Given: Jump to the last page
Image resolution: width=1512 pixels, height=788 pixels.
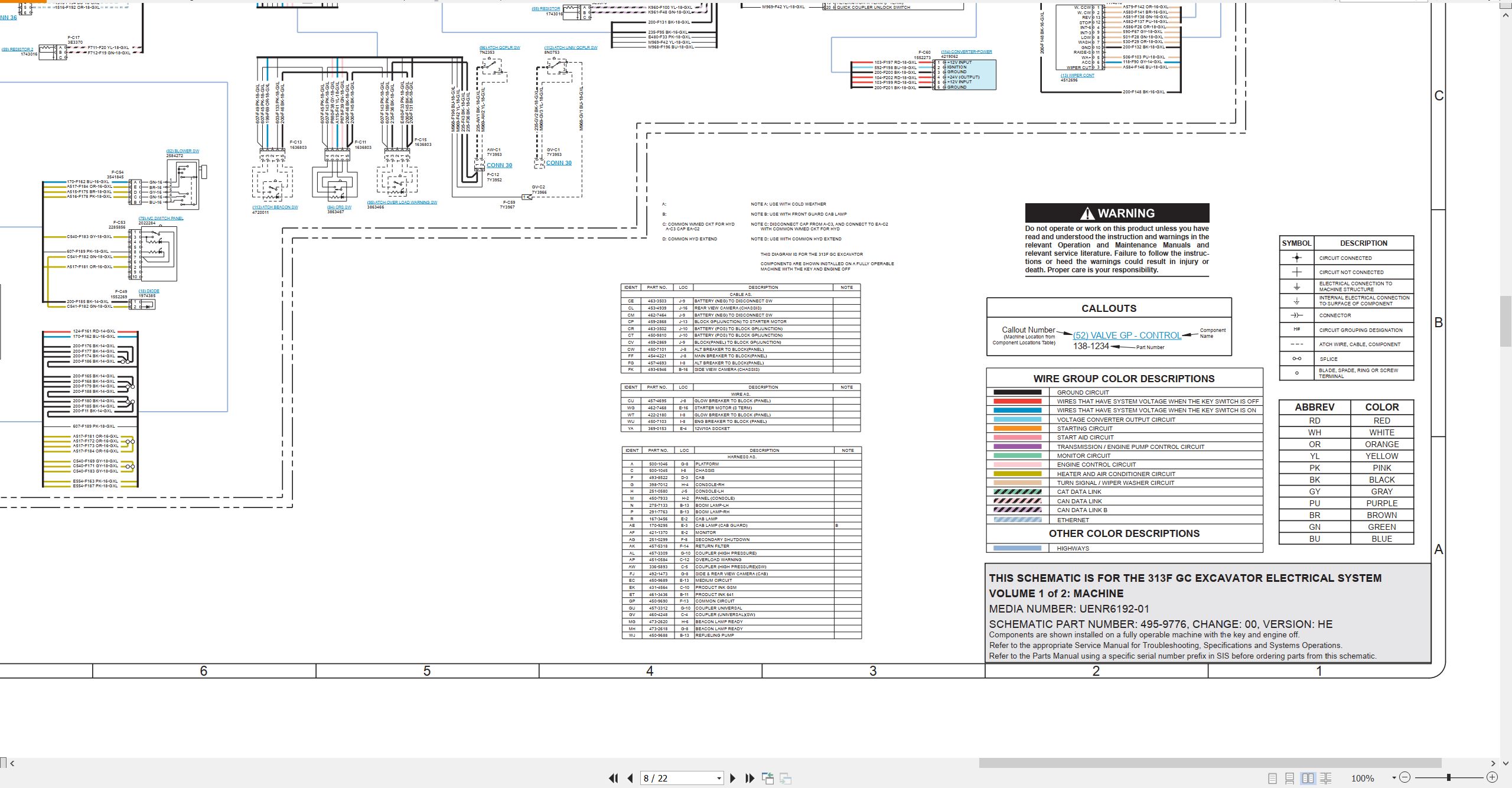Looking at the screenshot, I should pyautogui.click(x=750, y=779).
